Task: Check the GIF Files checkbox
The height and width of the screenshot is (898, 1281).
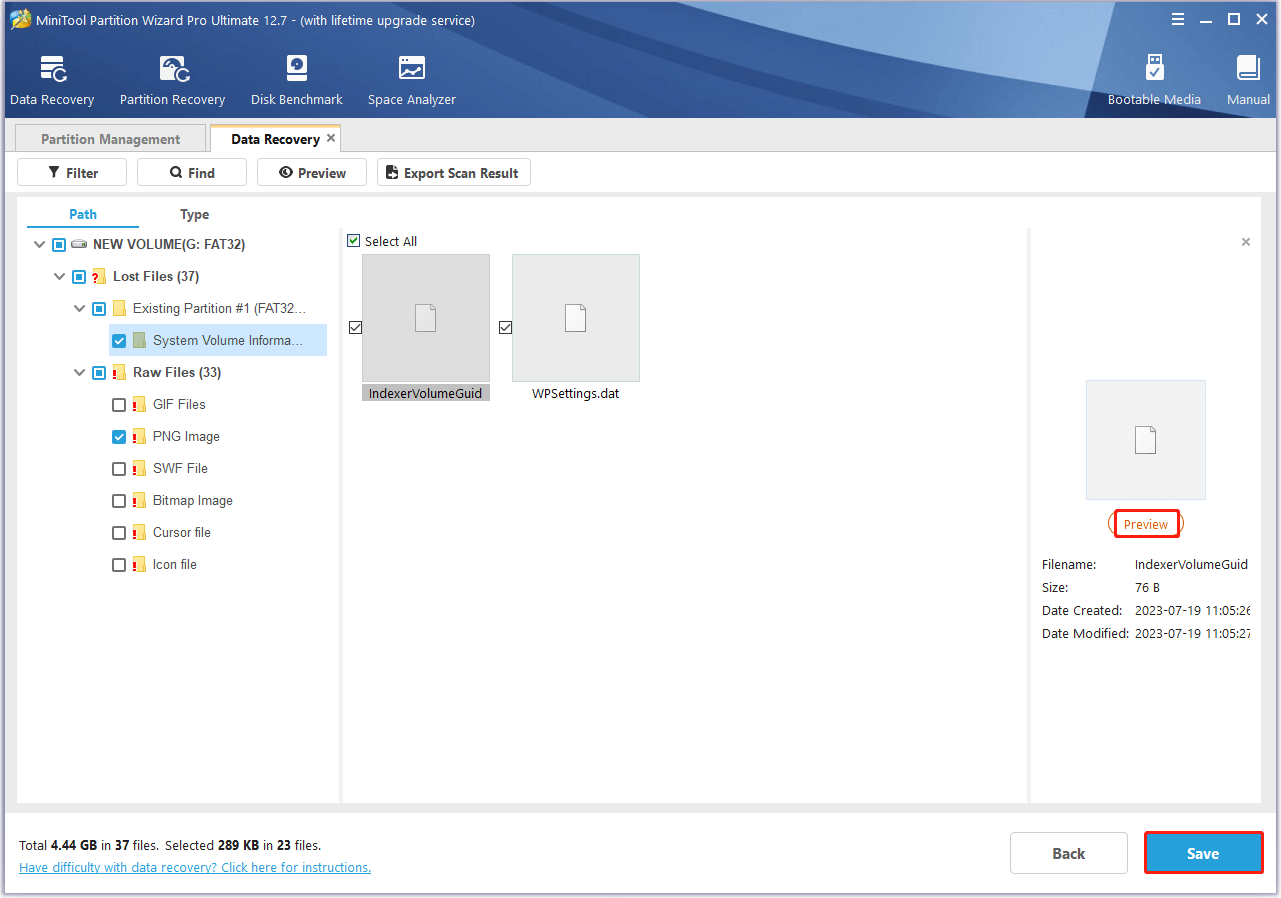Action: (x=119, y=404)
